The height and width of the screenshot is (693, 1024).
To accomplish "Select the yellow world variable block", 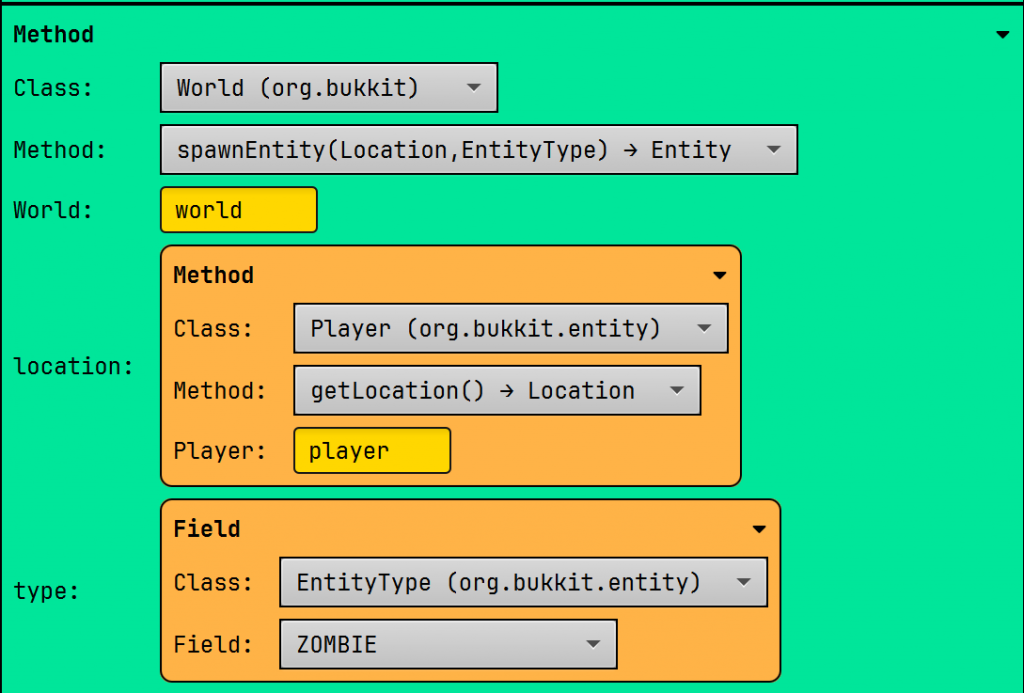I will [x=238, y=210].
